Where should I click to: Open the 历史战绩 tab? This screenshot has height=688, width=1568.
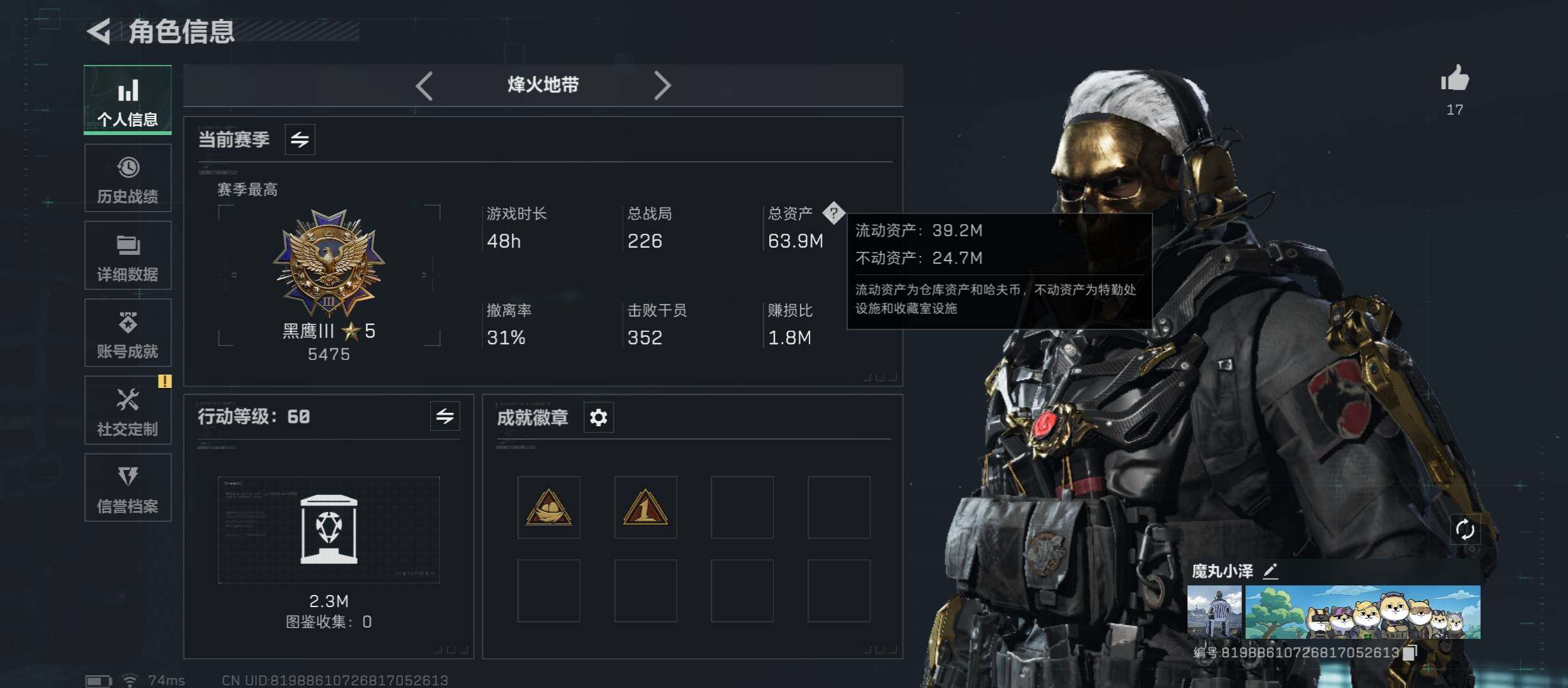tap(127, 178)
